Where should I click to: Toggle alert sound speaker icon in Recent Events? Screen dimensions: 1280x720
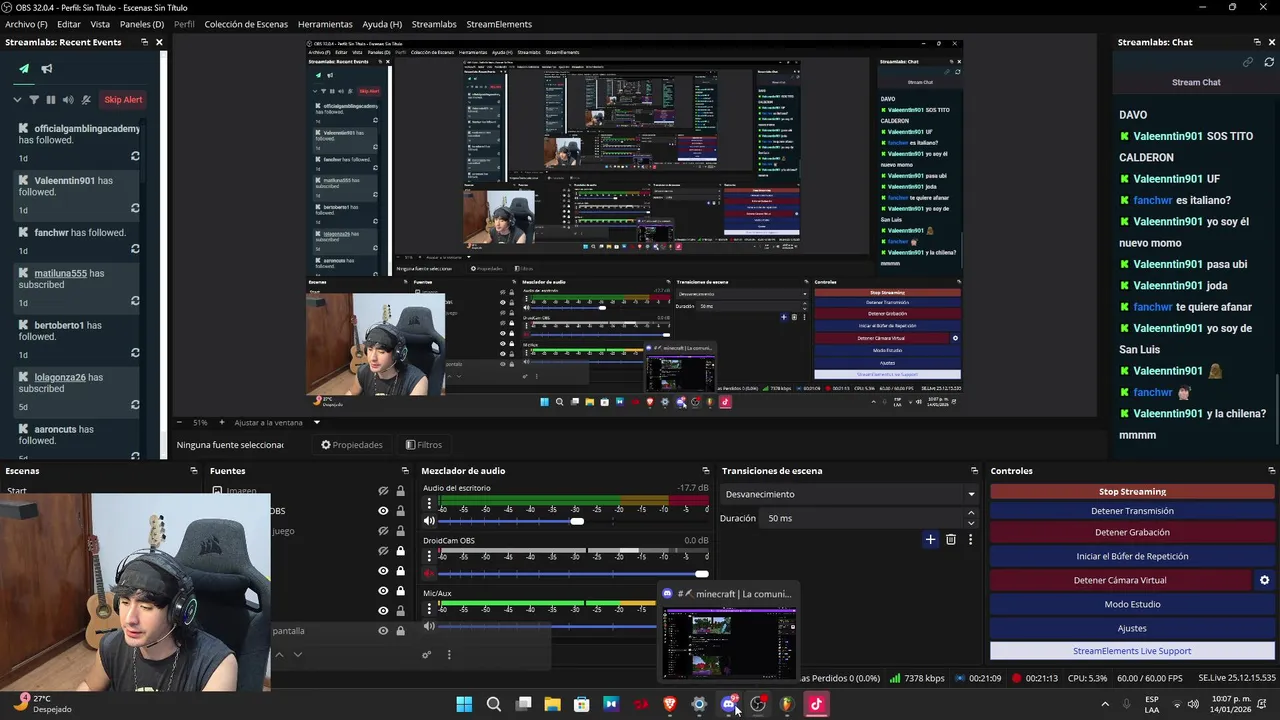tap(68, 100)
